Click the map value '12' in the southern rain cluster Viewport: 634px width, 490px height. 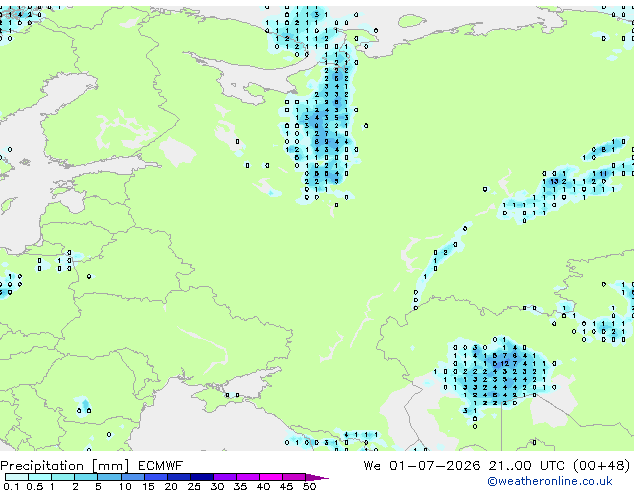click(x=504, y=363)
